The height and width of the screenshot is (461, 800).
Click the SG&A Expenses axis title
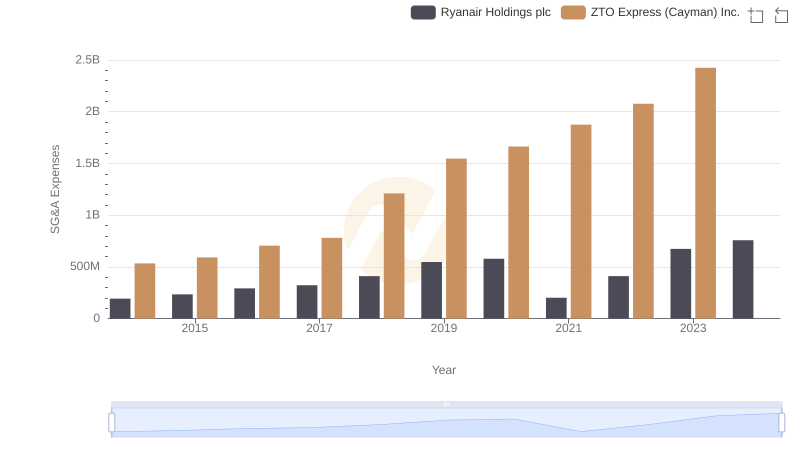coord(55,189)
